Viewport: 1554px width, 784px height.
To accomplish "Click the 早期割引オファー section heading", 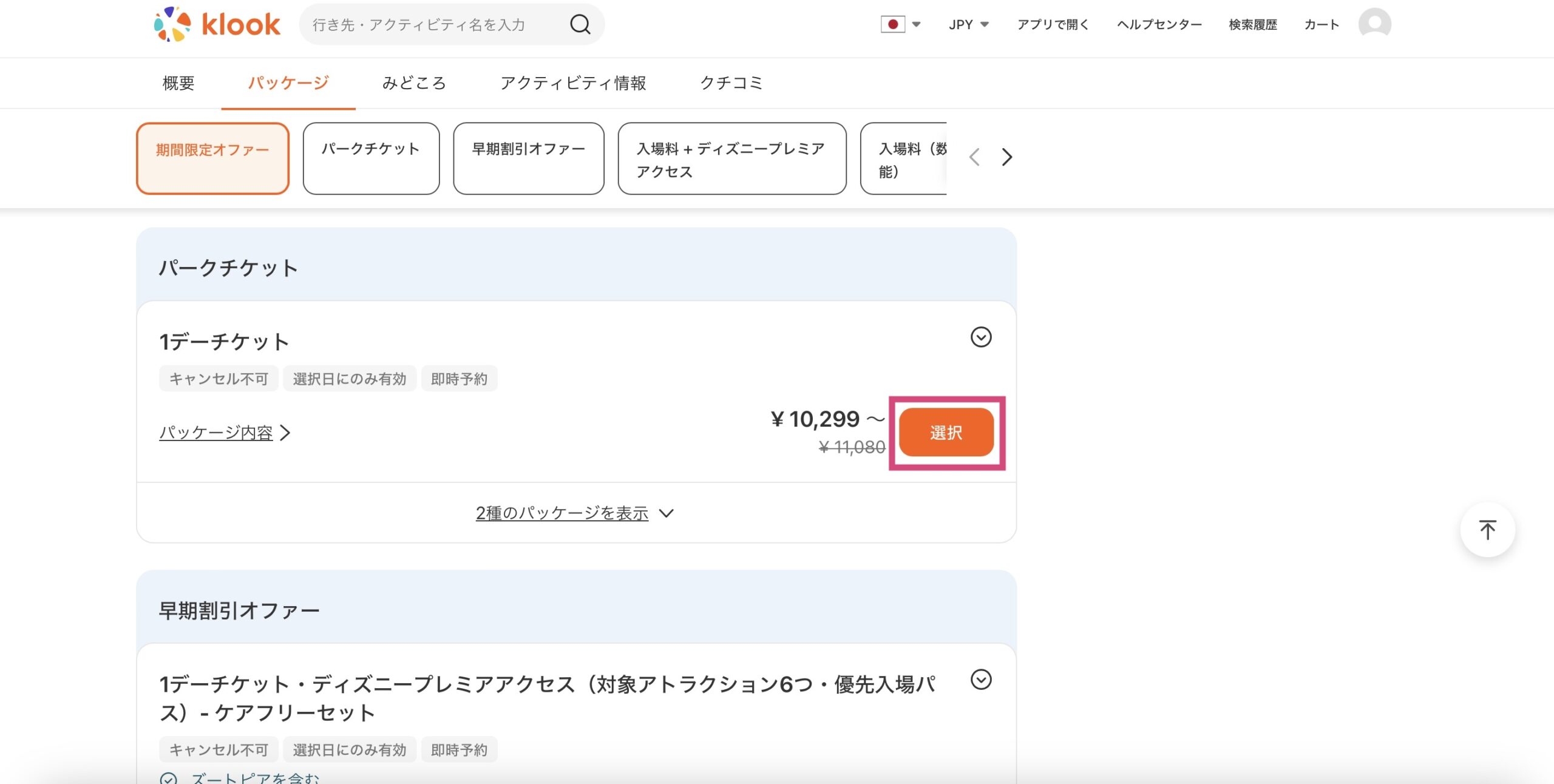I will [239, 610].
